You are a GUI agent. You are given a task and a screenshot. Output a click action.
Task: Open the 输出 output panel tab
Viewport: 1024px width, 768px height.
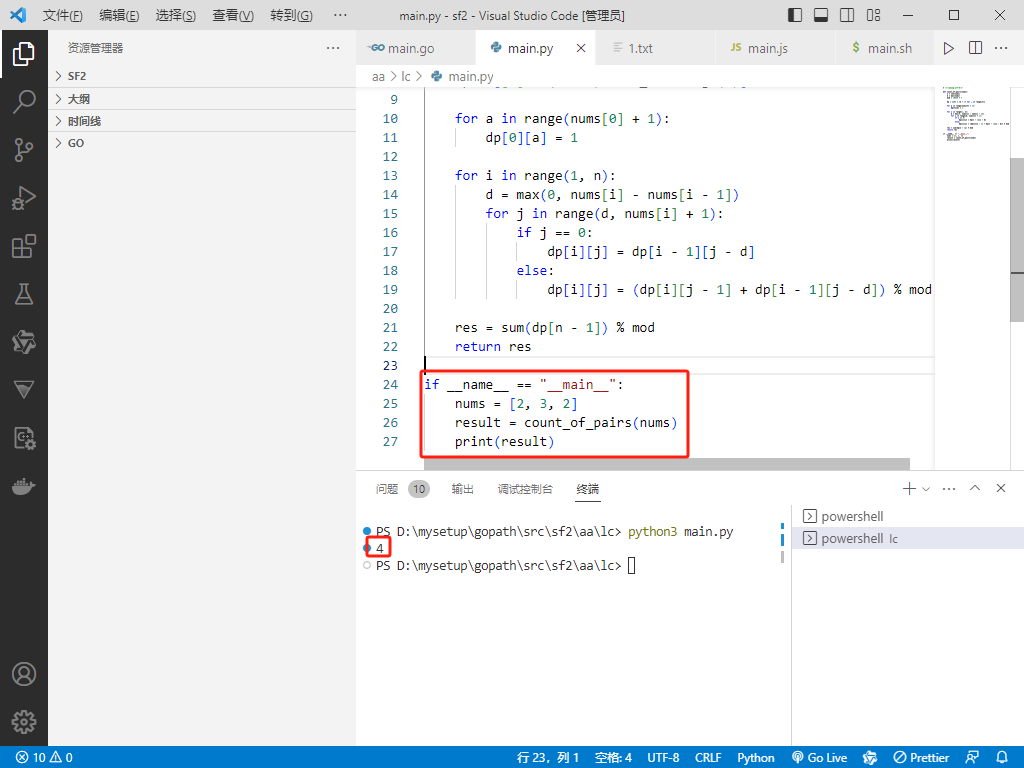pos(462,489)
